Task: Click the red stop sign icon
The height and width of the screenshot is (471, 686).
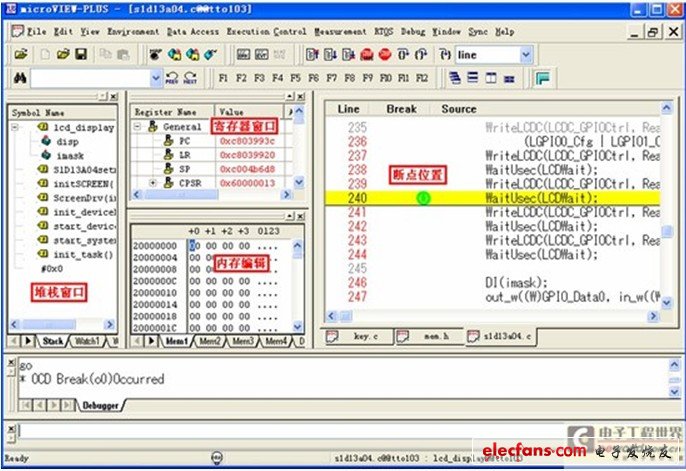Action: tap(385, 55)
